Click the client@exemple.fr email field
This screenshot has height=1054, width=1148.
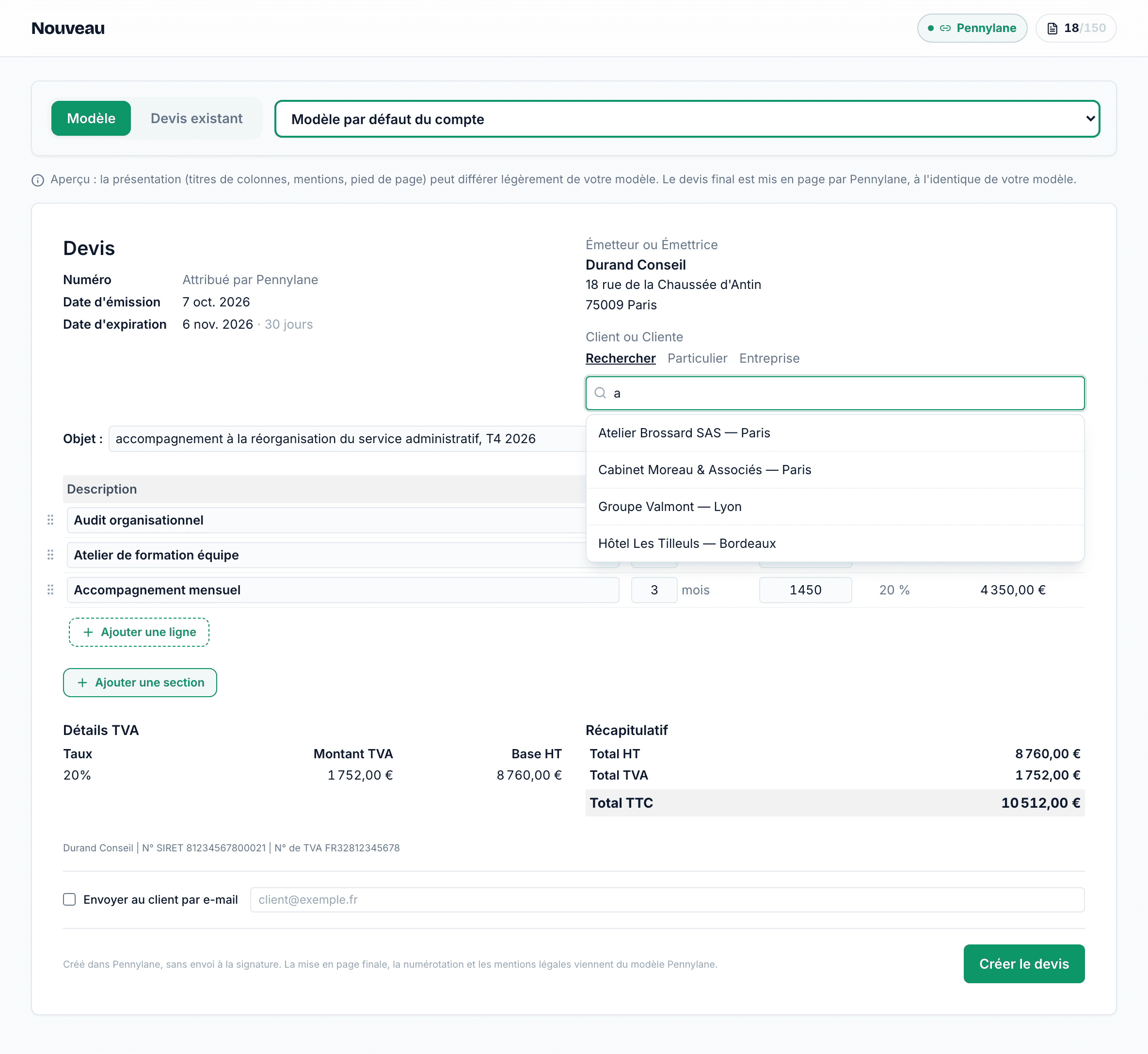tap(667, 899)
